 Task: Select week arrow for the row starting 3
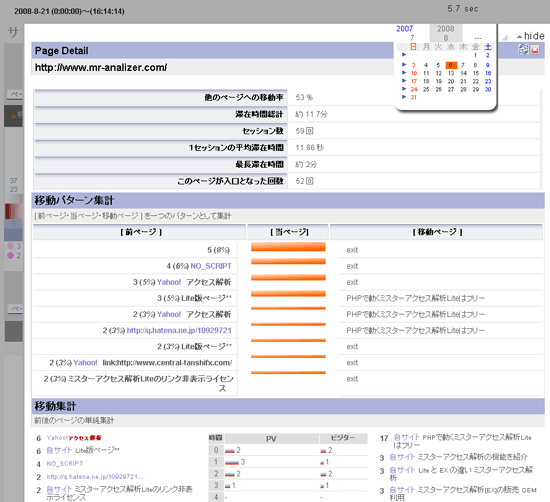[x=404, y=65]
